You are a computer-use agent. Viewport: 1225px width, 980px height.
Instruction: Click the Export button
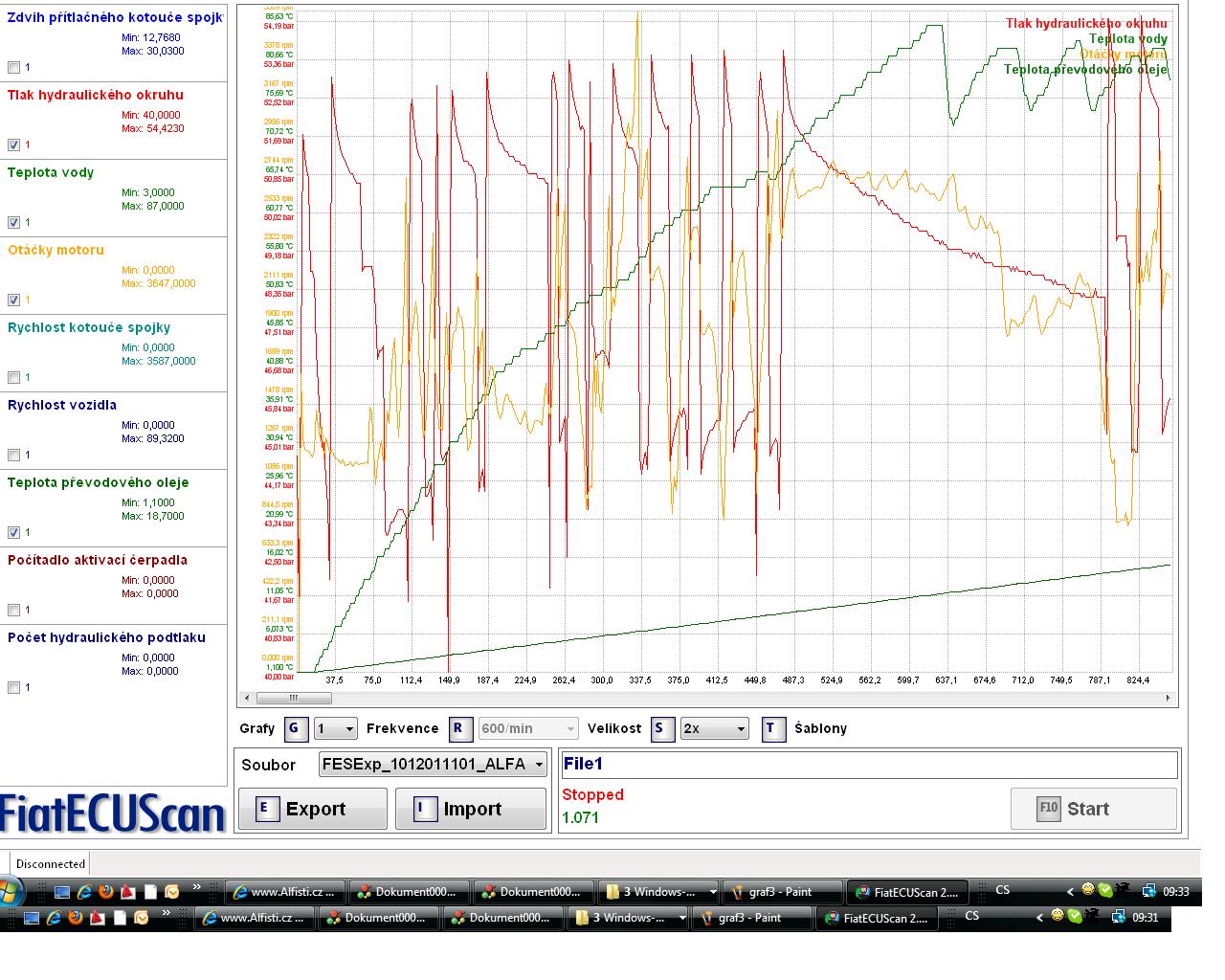pyautogui.click(x=312, y=810)
